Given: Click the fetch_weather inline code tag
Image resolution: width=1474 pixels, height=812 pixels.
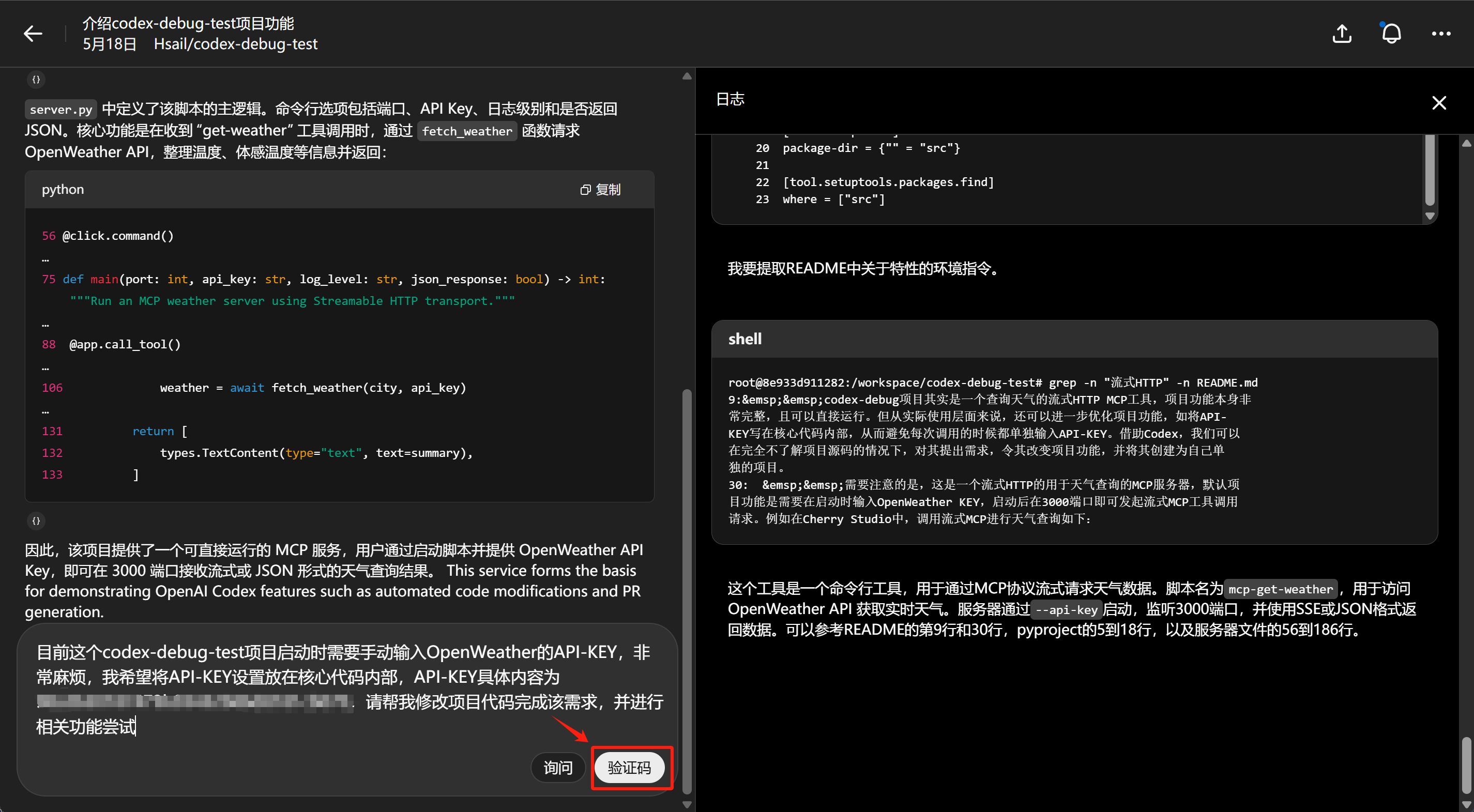Looking at the screenshot, I should point(466,131).
